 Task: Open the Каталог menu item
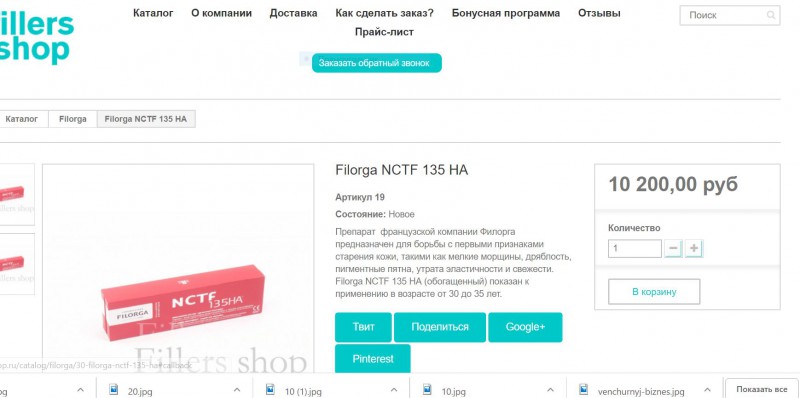[153, 13]
